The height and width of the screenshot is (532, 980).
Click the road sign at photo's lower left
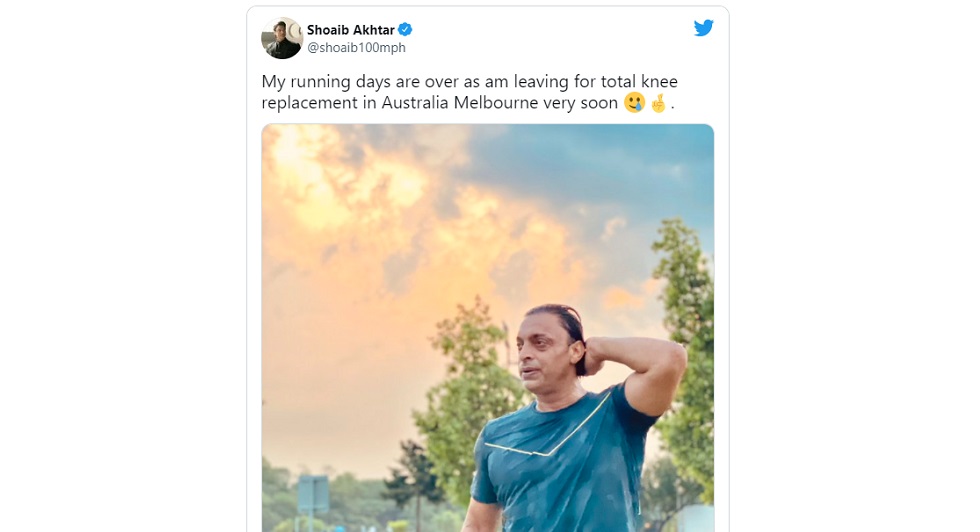coord(312,497)
